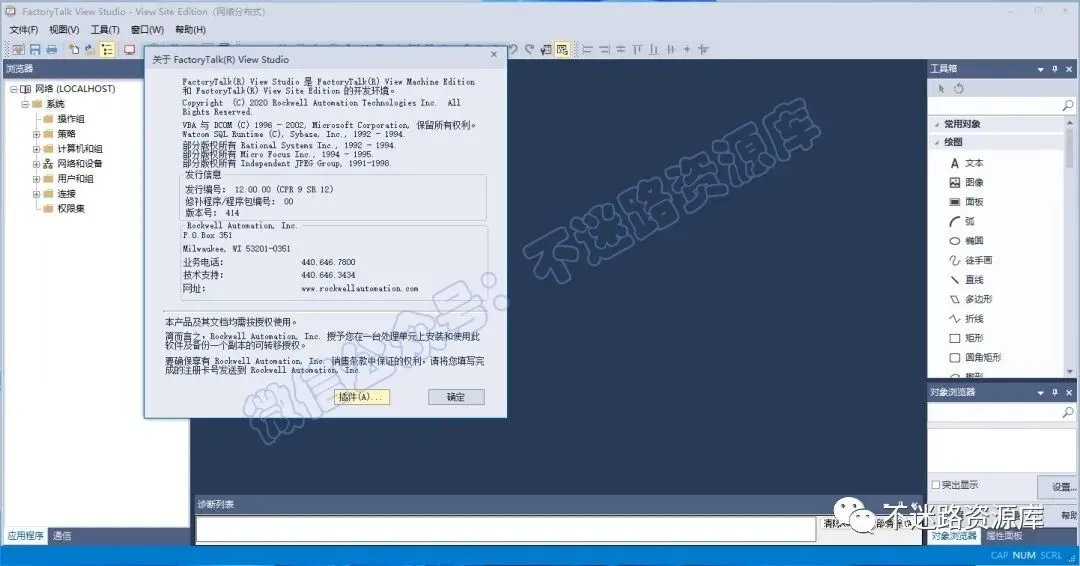Image resolution: width=1080 pixels, height=566 pixels.
Task: Pin the 工具箱 toolbox panel
Action: 1055,69
